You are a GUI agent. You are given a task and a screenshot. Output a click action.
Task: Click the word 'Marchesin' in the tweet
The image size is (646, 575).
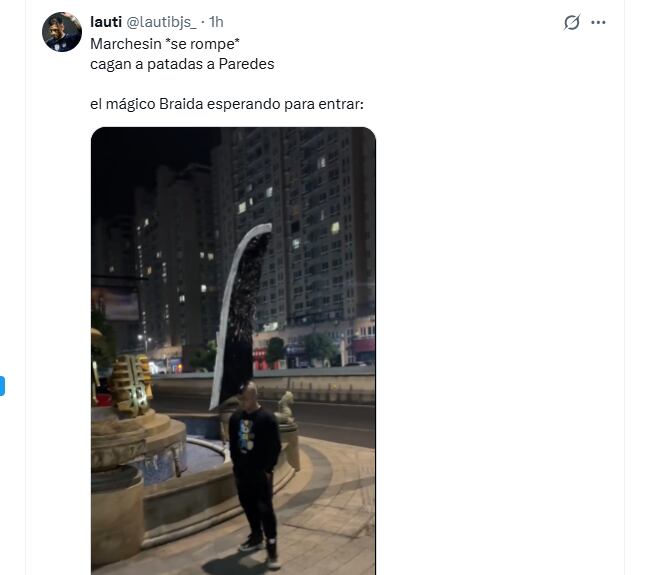pos(126,44)
